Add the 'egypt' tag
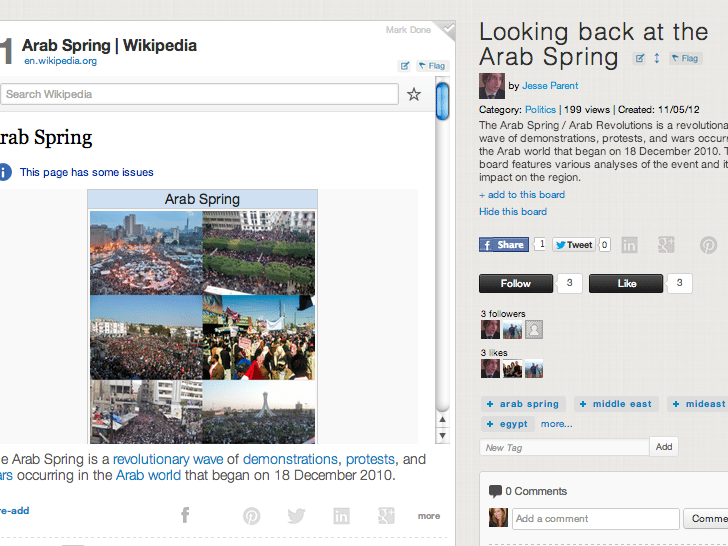Screen dimensions: 728x546 coord(507,424)
